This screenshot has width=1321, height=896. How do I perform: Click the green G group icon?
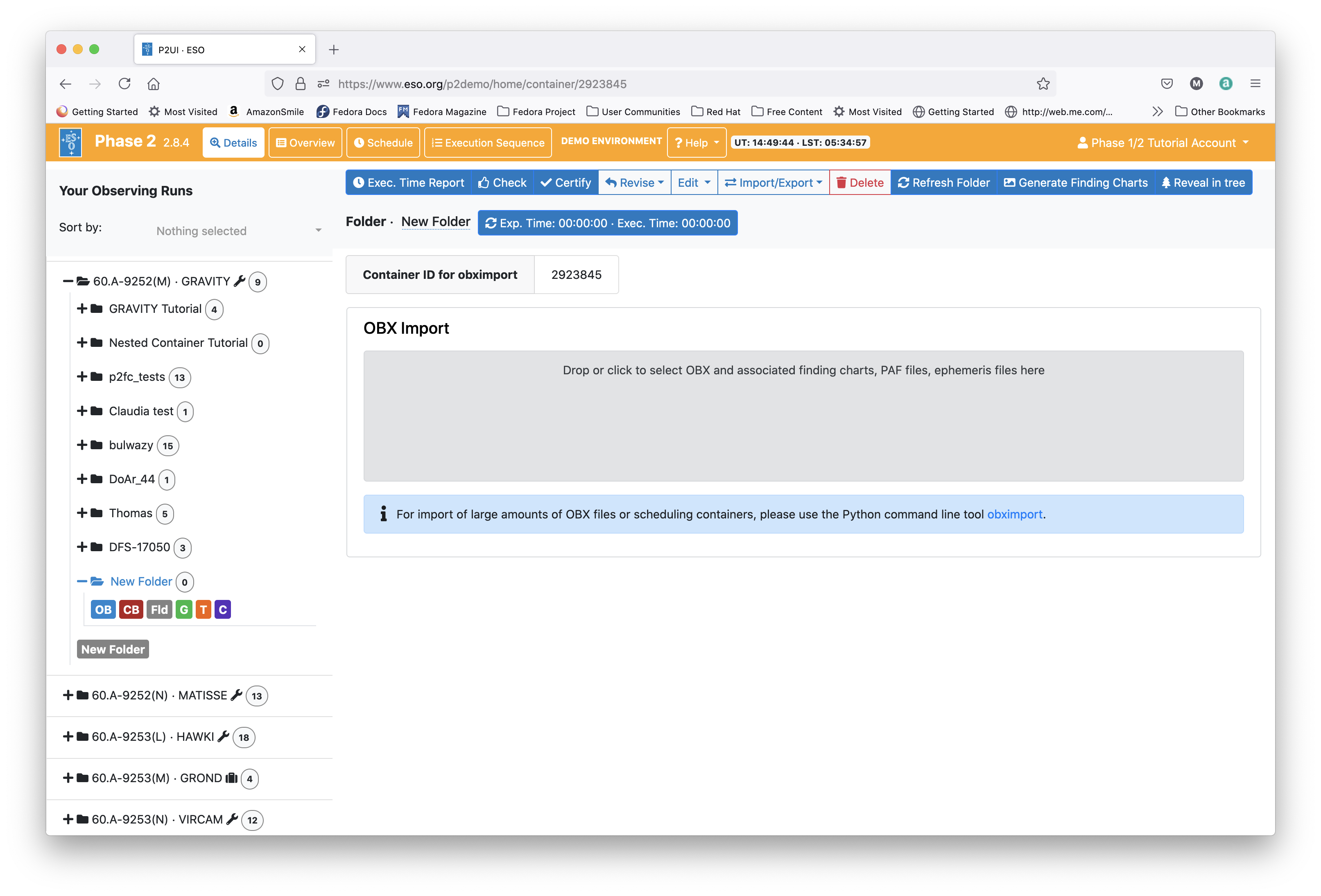click(183, 609)
